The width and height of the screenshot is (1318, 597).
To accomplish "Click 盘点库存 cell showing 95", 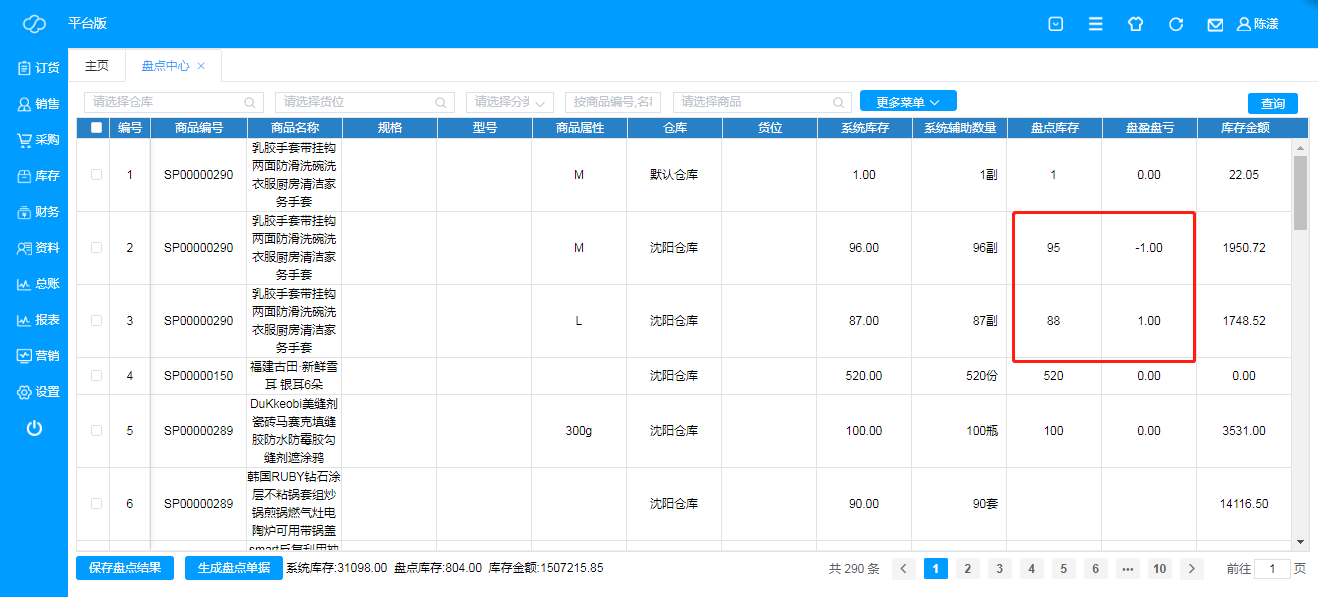I will pos(1054,248).
